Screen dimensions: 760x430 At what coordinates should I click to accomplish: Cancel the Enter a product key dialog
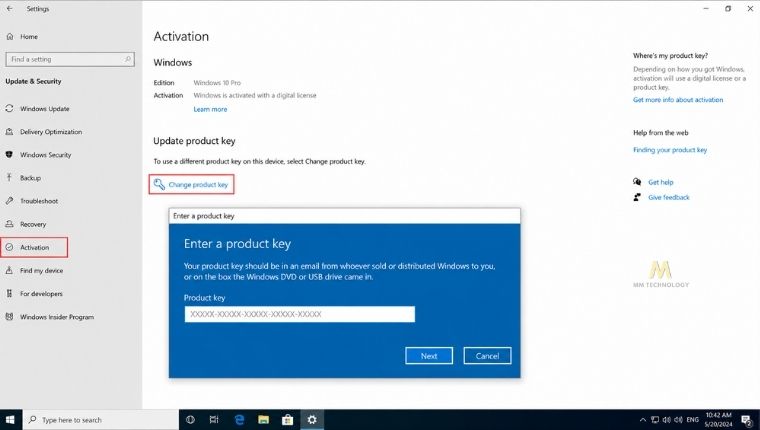tap(487, 356)
